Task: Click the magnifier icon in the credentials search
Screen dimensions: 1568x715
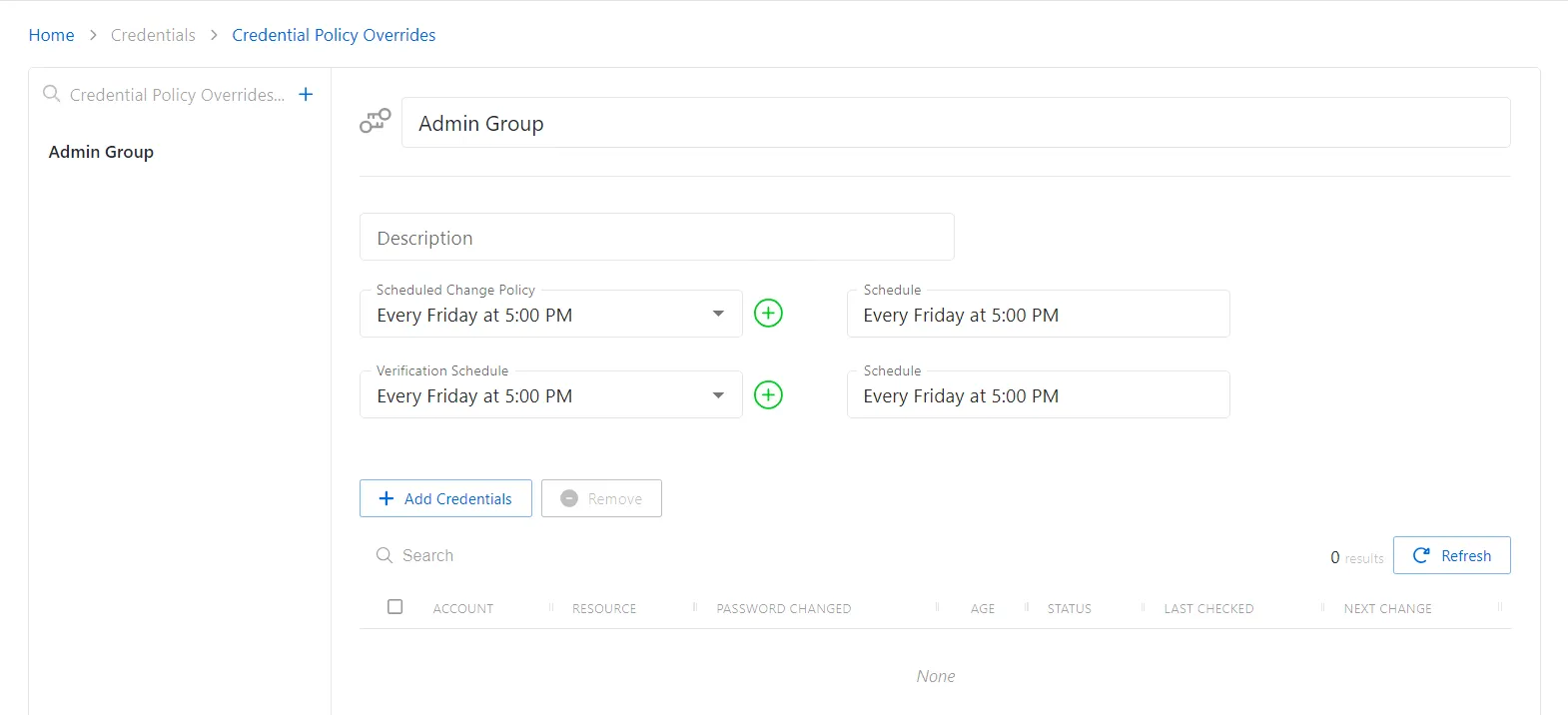Action: pos(385,555)
